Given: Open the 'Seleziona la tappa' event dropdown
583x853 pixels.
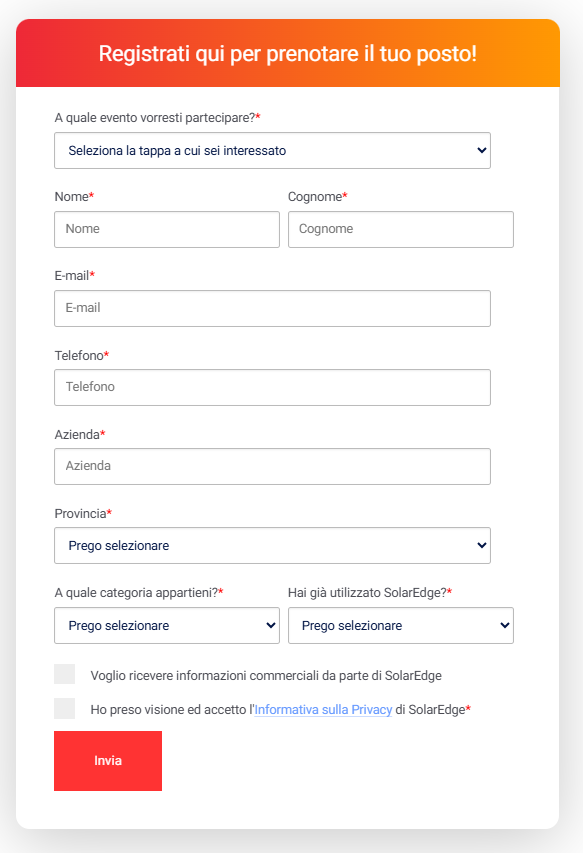Looking at the screenshot, I should pos(272,151).
